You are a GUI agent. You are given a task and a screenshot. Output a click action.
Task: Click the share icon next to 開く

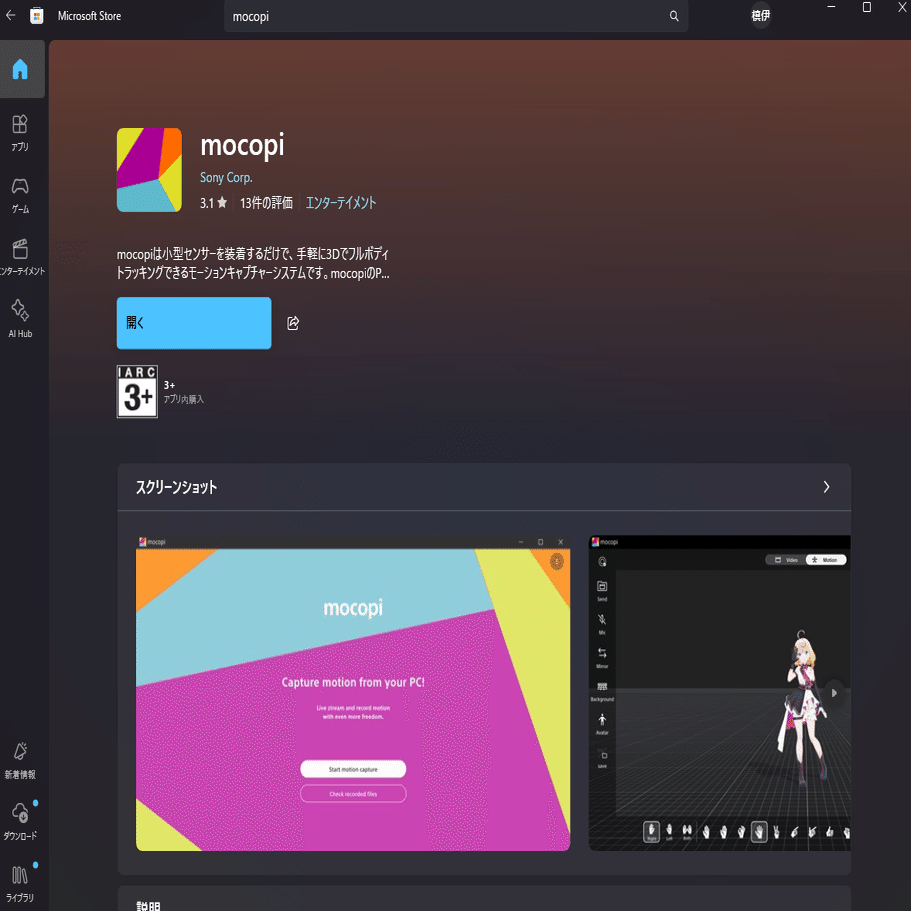click(x=292, y=322)
